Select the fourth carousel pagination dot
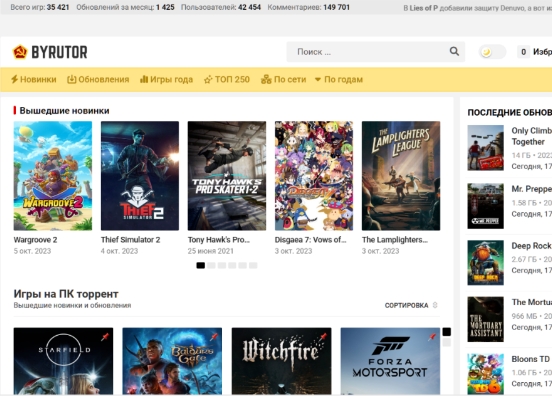This screenshot has width=552, height=398. pos(232,265)
